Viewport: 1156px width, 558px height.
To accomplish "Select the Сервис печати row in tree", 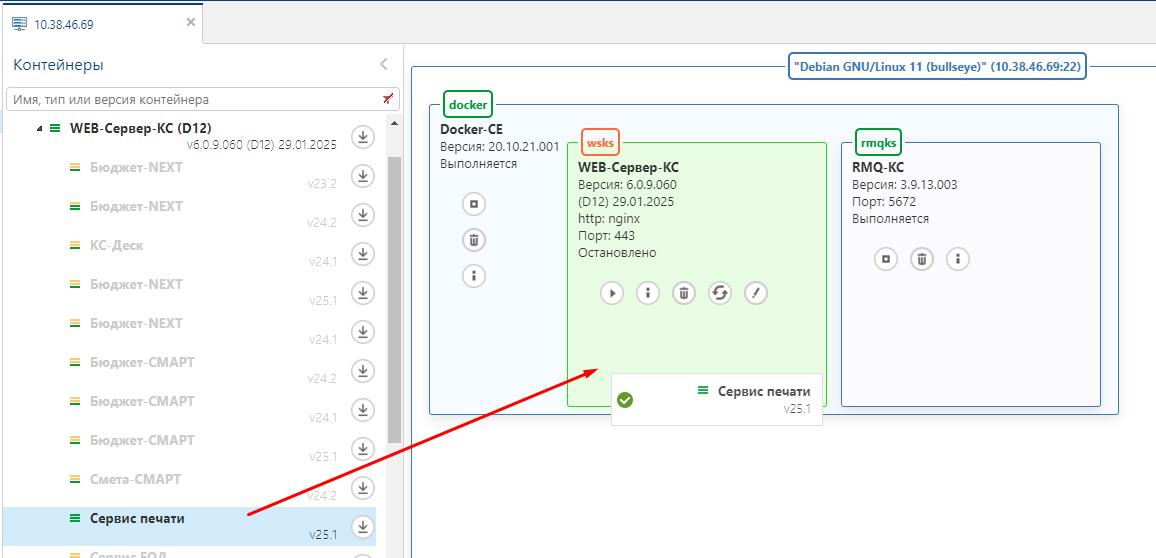I will click(189, 526).
